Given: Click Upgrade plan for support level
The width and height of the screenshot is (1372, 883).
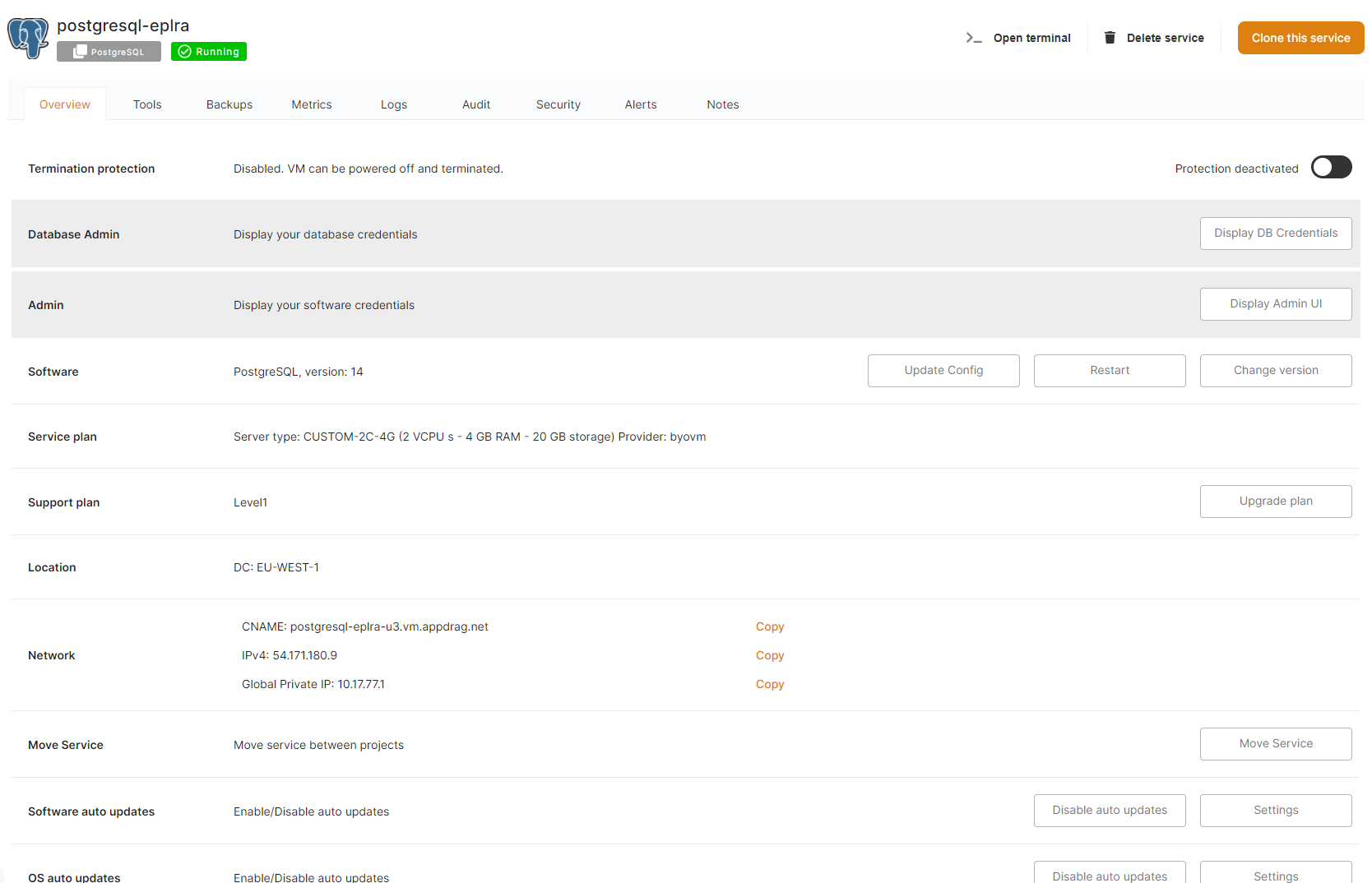Looking at the screenshot, I should [x=1275, y=502].
